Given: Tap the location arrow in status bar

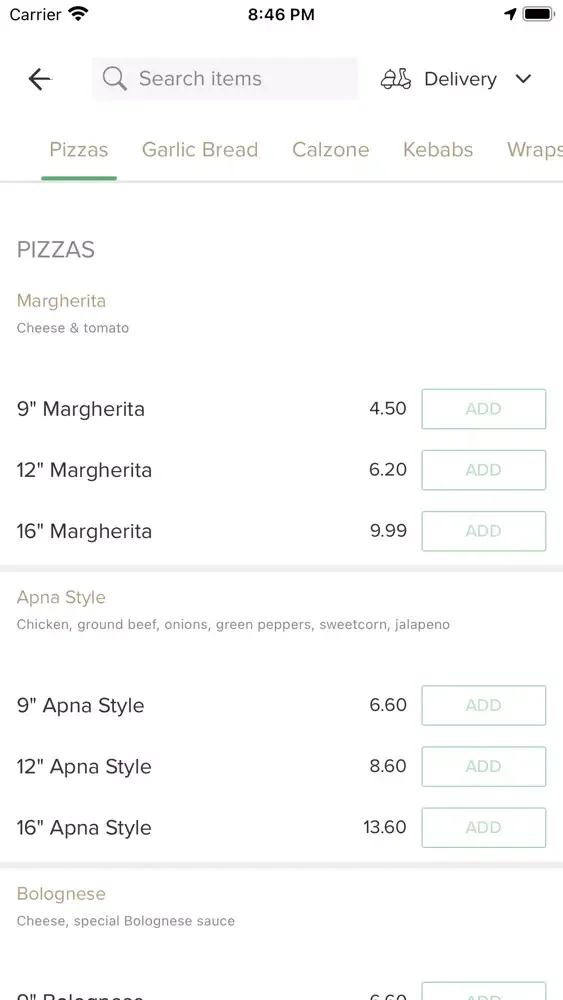Looking at the screenshot, I should pos(510,14).
